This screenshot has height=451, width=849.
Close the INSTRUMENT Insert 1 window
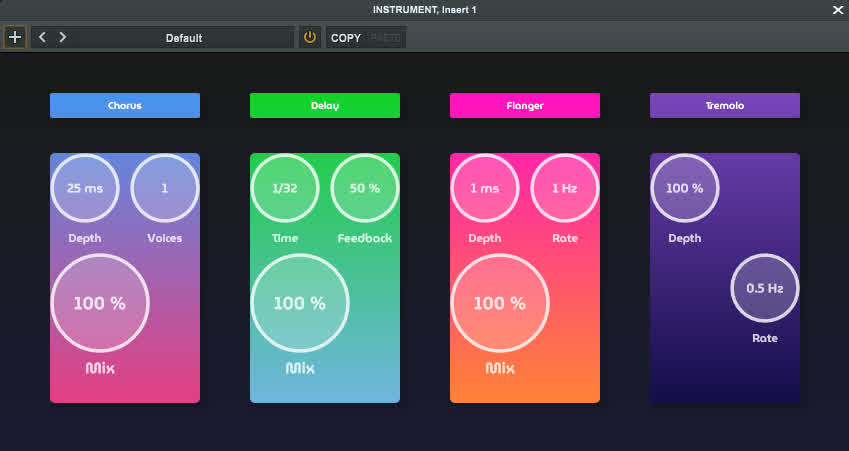(838, 10)
